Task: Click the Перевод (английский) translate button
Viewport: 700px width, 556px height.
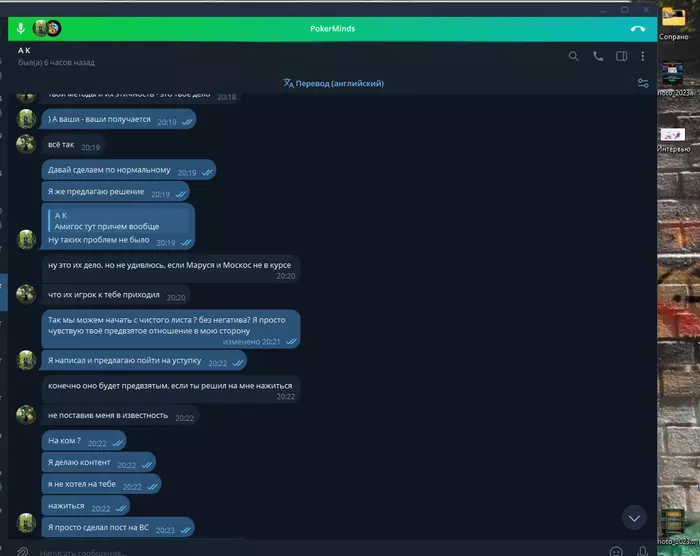Action: [x=333, y=84]
